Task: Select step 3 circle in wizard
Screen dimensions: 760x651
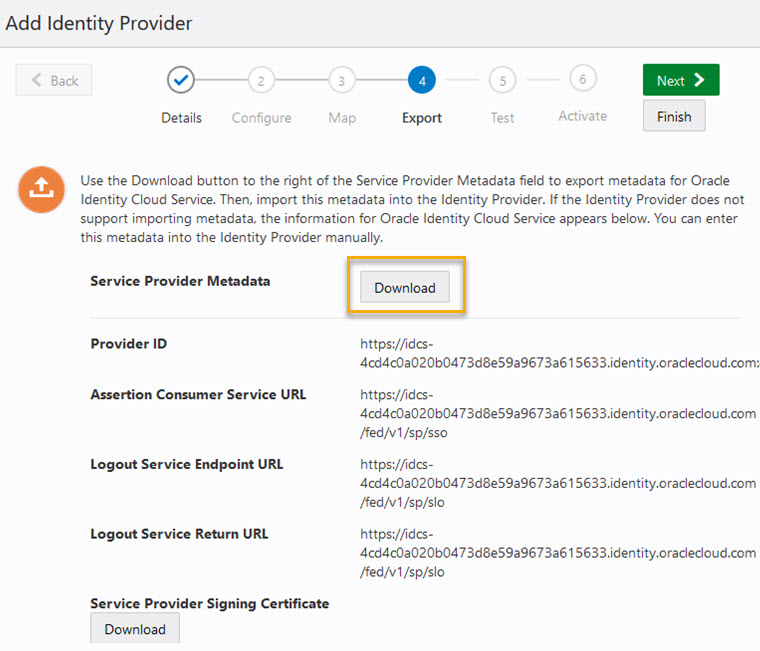Action: point(341,80)
